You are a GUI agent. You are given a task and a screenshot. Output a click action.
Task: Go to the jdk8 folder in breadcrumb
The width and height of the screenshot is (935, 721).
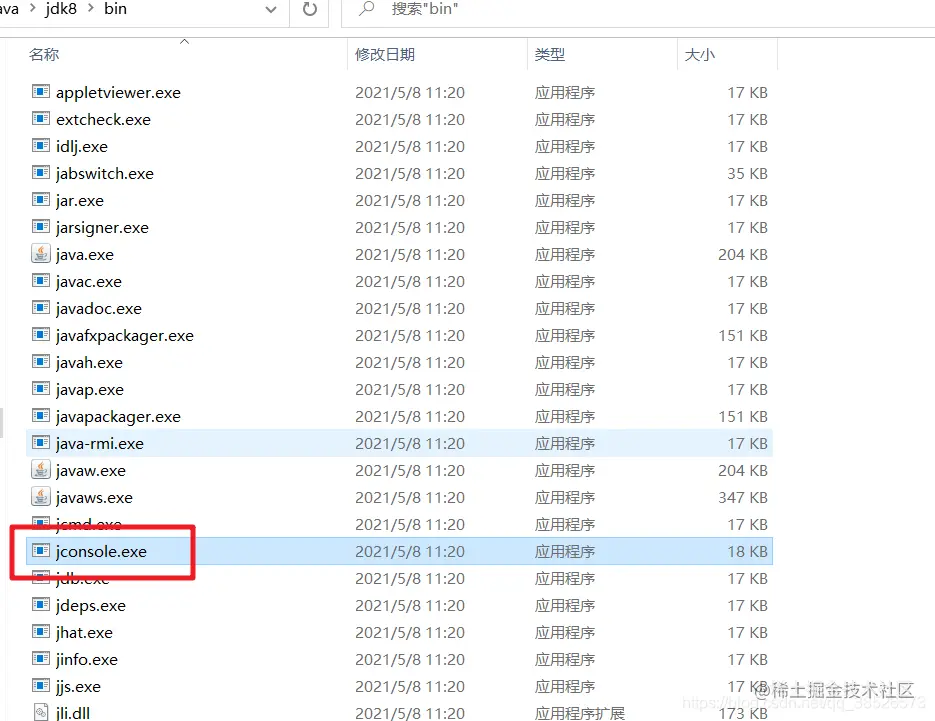[61, 8]
